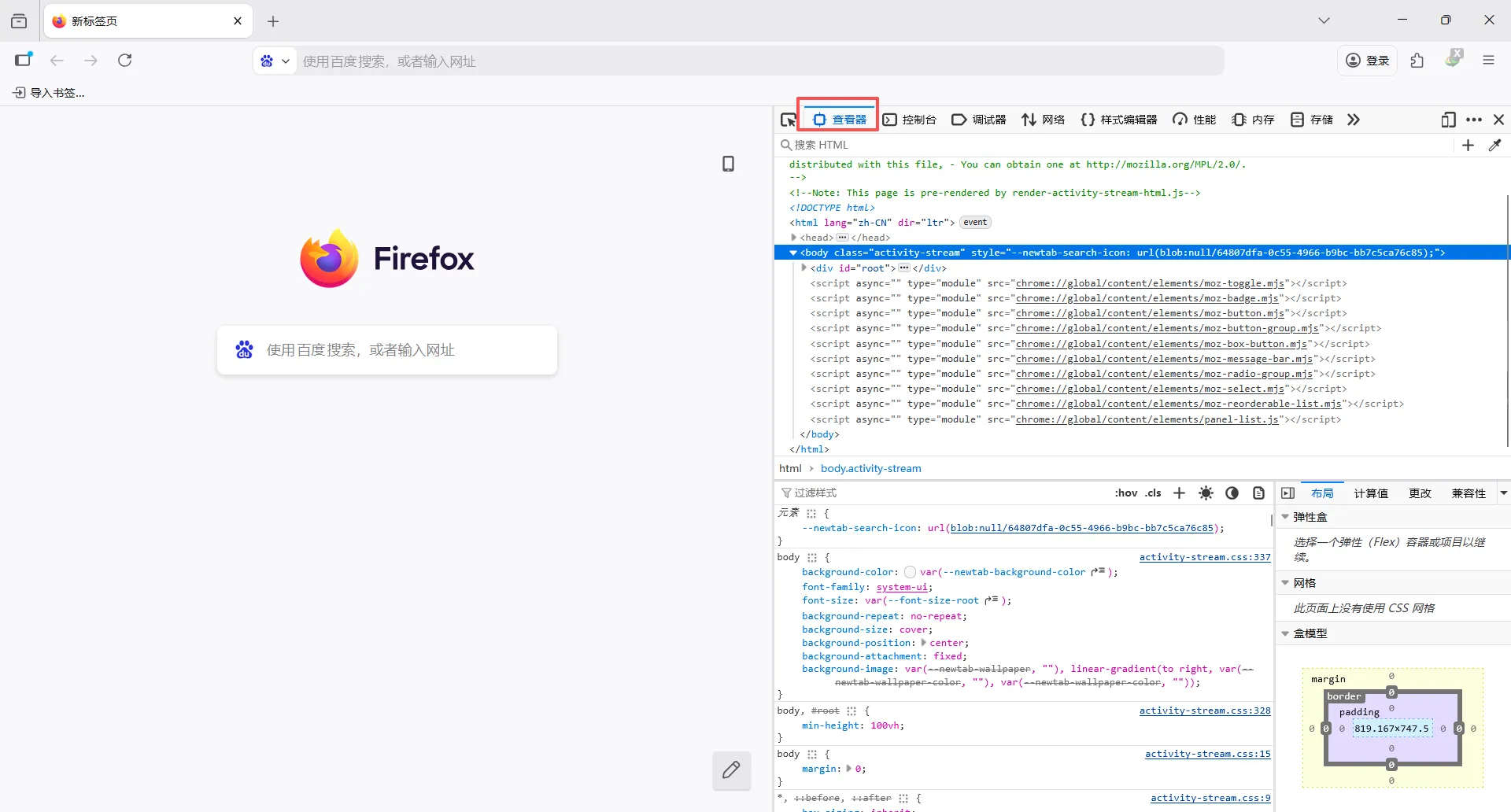The height and width of the screenshot is (812, 1511).
Task: Toggle the .cls class panel
Action: (1153, 493)
